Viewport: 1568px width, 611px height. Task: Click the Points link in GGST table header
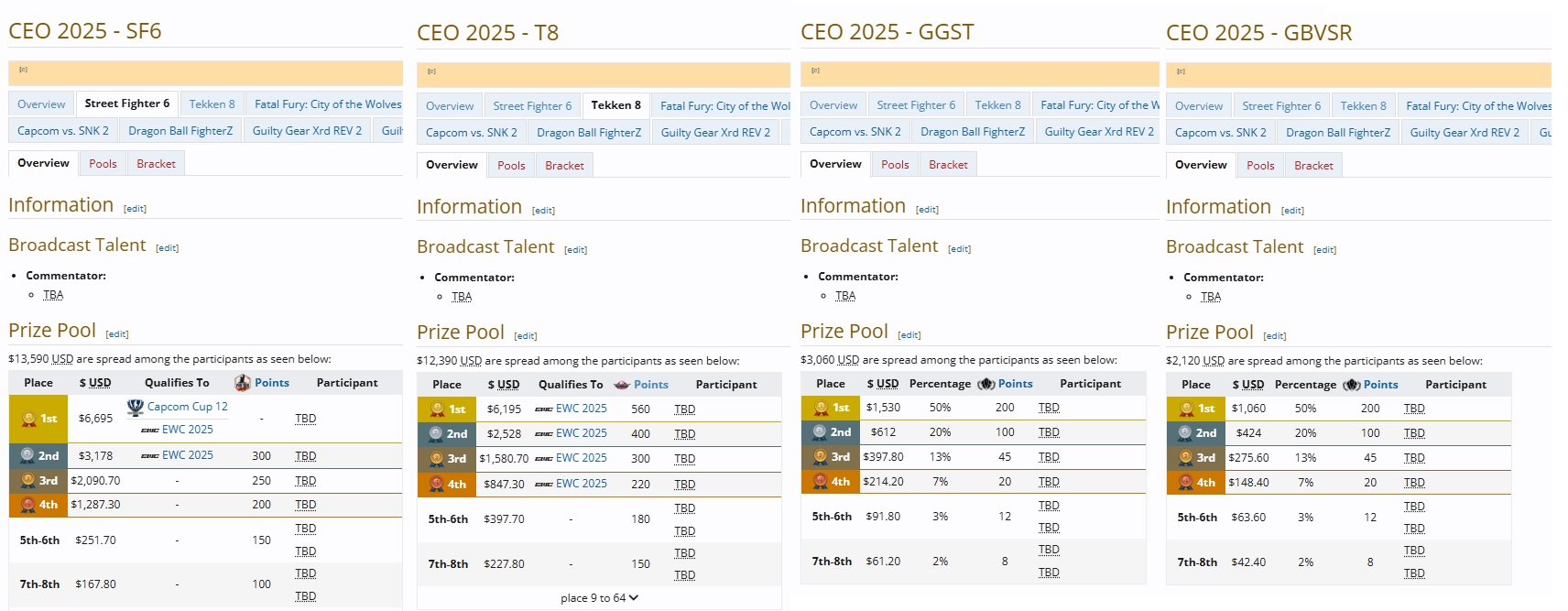[1016, 384]
